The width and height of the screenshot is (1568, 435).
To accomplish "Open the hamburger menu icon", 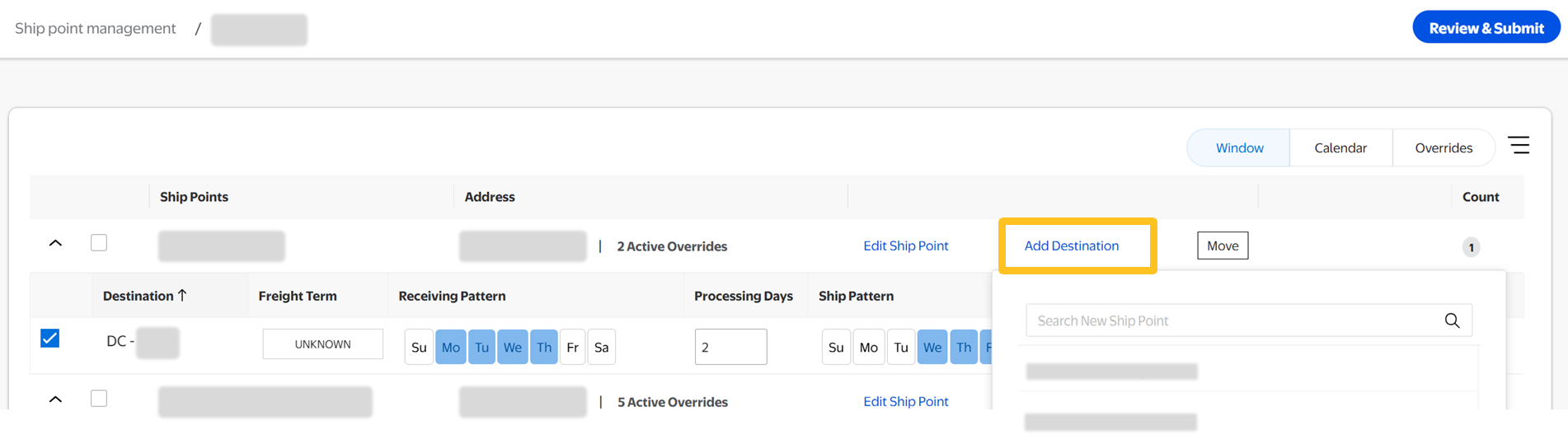I will point(1519,146).
